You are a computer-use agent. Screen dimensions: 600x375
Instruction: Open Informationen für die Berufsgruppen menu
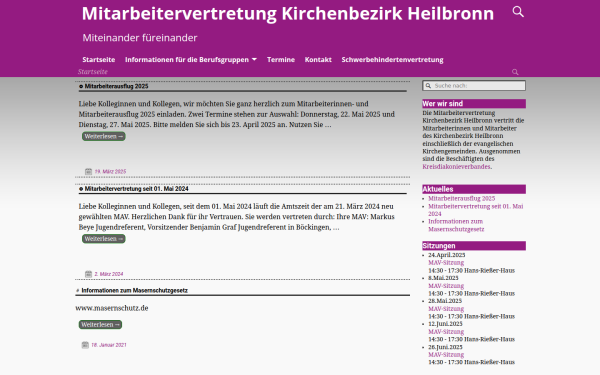[187, 60]
